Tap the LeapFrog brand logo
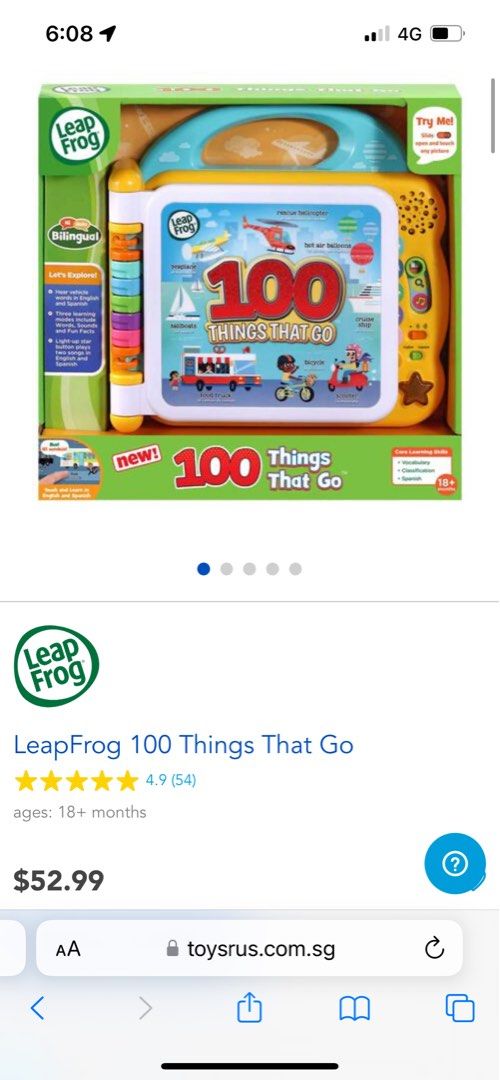The width and height of the screenshot is (500, 1080). click(x=56, y=666)
